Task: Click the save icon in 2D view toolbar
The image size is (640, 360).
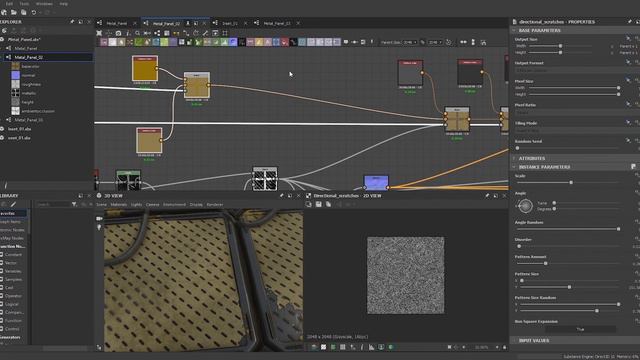Action: (318, 204)
